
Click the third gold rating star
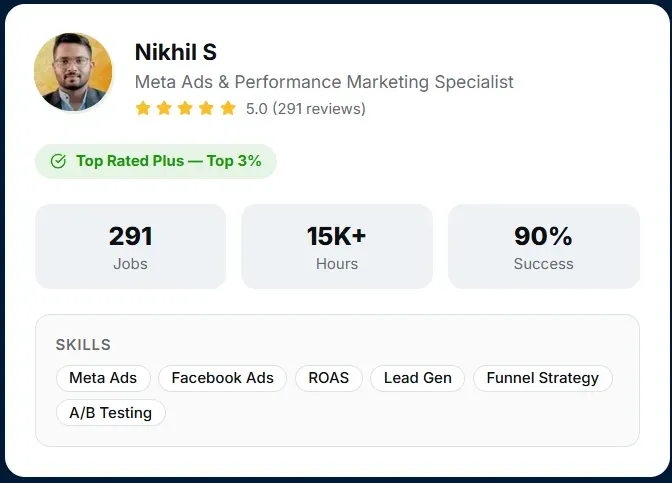coord(185,108)
